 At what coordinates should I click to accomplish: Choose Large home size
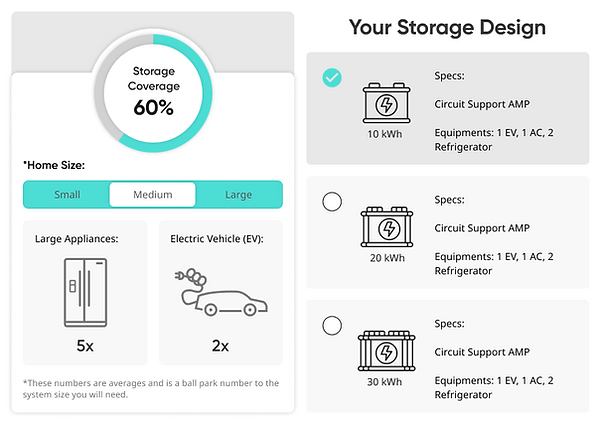238,194
